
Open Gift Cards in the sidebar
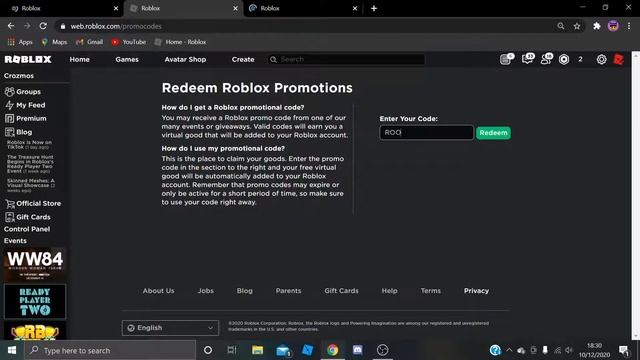pos(28,217)
